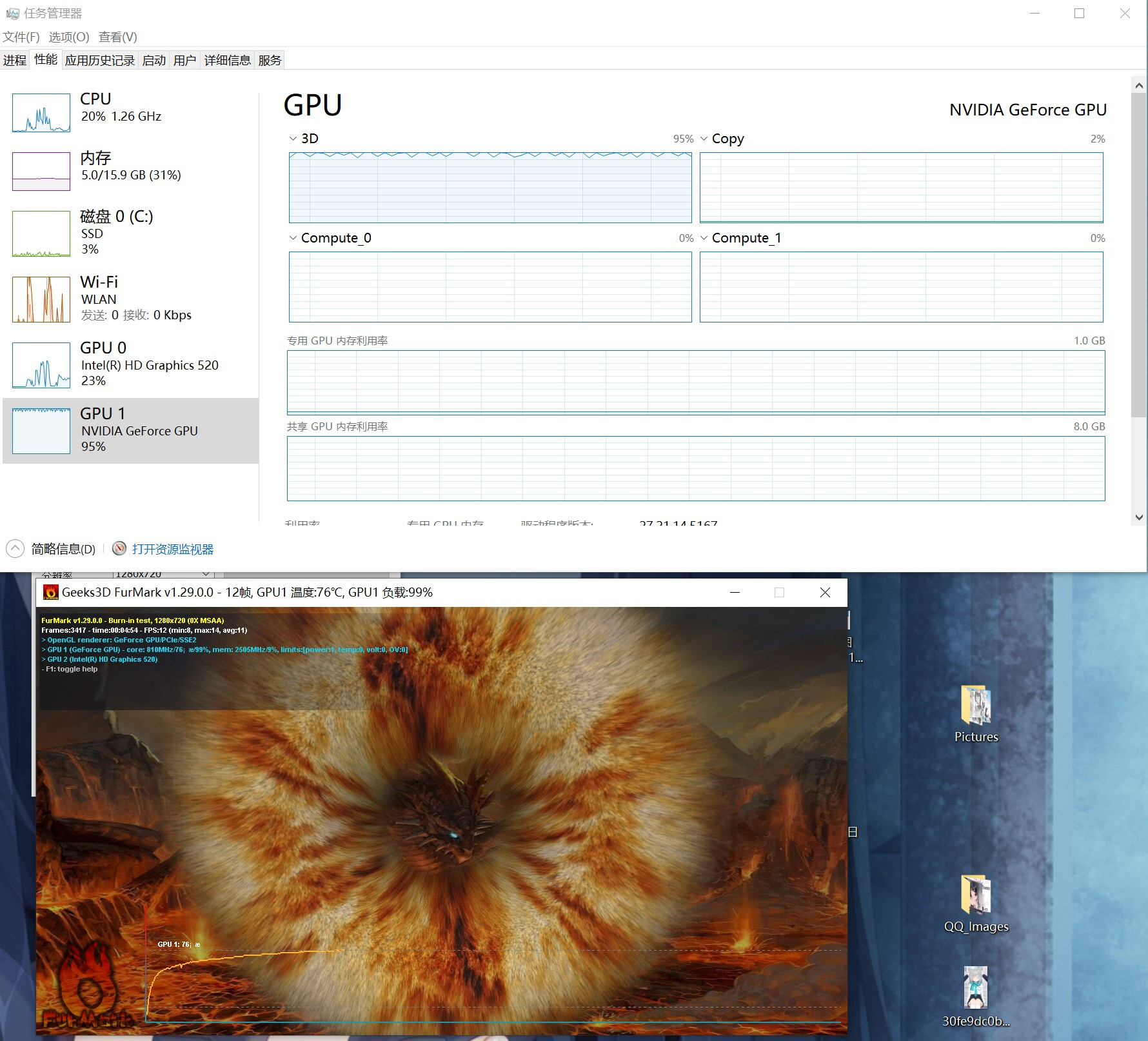
Task: Click the Copy utilization graph
Action: [902, 188]
